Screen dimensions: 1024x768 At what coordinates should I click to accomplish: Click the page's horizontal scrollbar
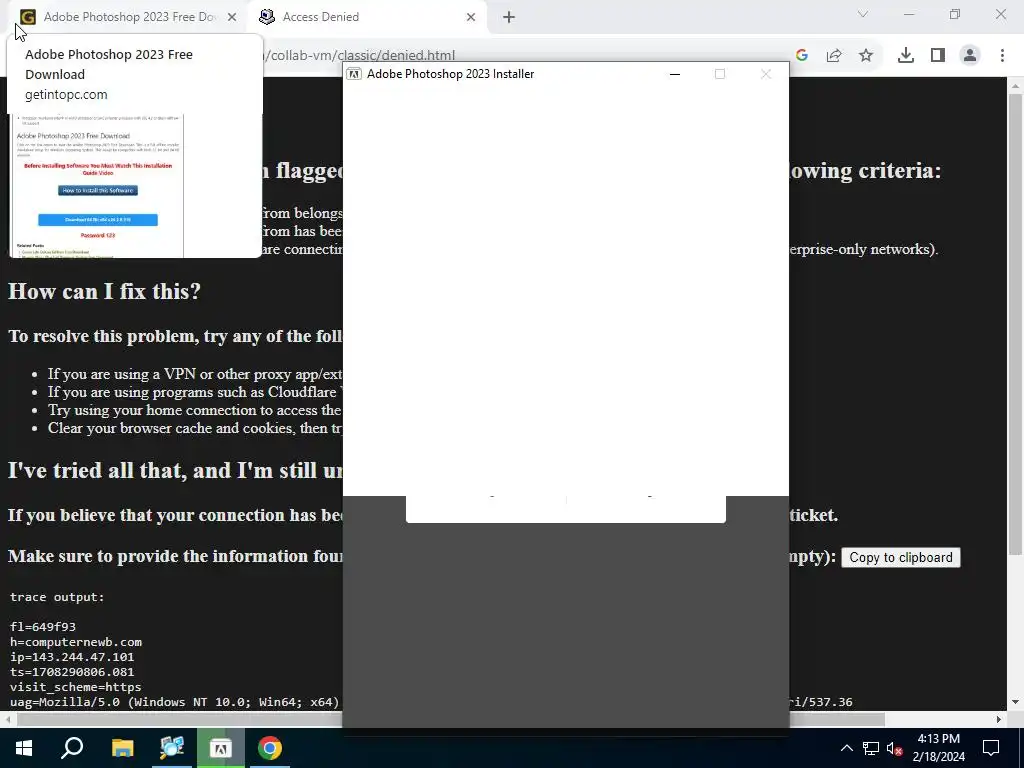coord(451,719)
